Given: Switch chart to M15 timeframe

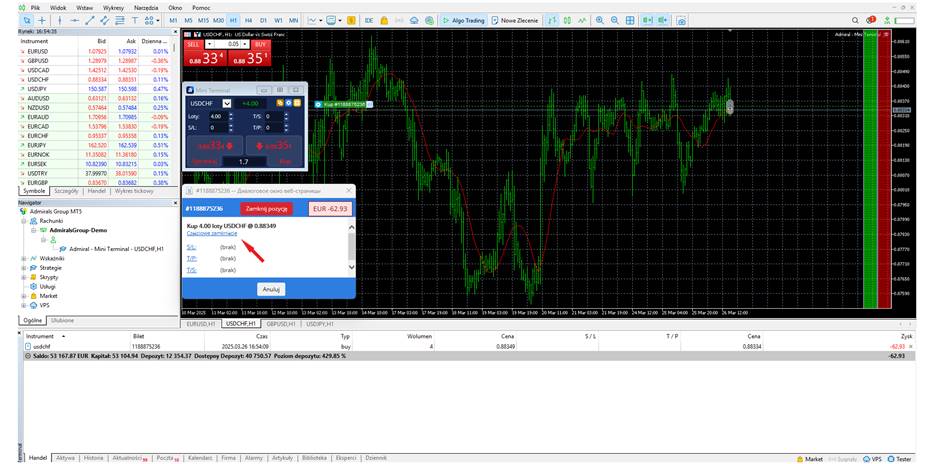Looking at the screenshot, I should click(203, 20).
